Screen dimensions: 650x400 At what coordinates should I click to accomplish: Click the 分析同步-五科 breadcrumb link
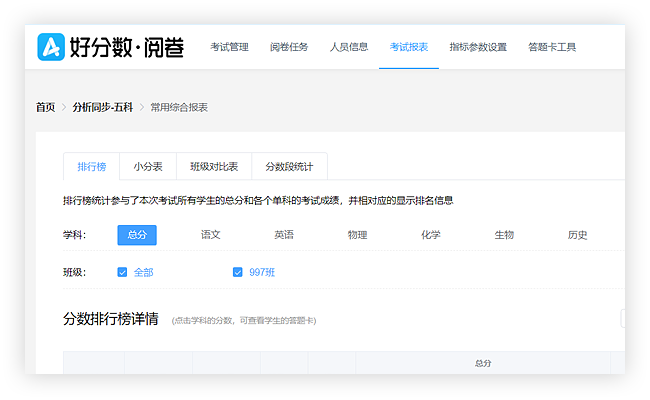coord(102,107)
